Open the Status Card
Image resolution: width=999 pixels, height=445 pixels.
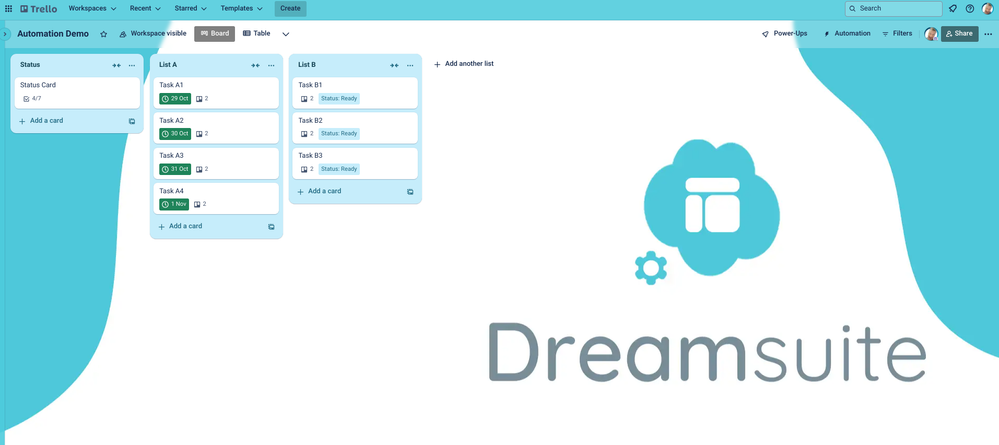[x=77, y=93]
